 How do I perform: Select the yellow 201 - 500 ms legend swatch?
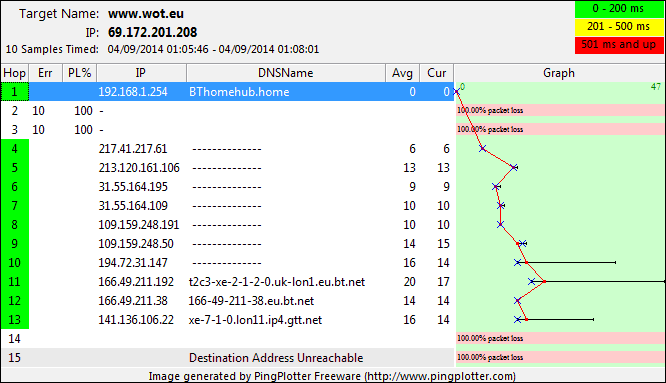pos(619,27)
